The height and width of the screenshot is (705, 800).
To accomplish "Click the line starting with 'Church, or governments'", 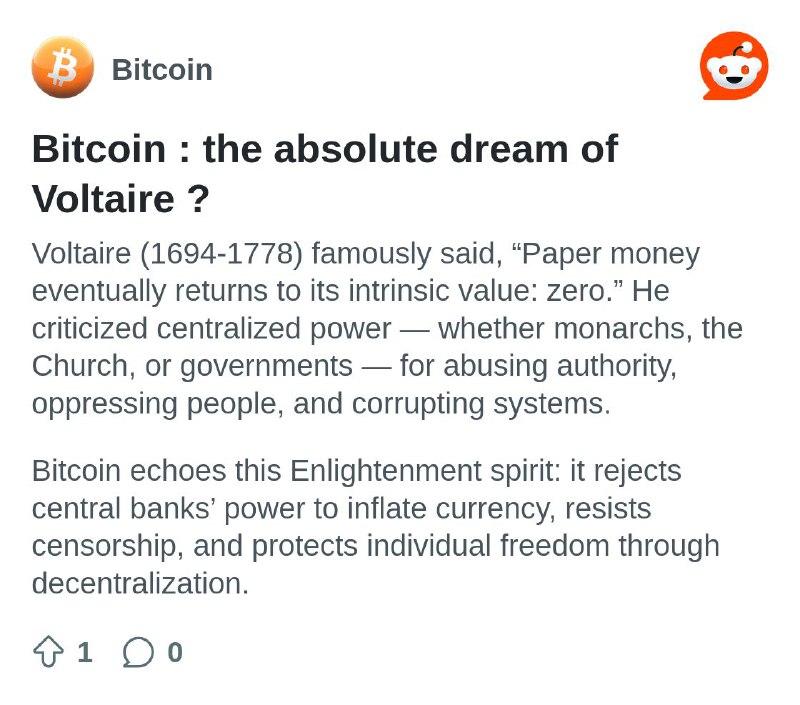I will click(354, 367).
